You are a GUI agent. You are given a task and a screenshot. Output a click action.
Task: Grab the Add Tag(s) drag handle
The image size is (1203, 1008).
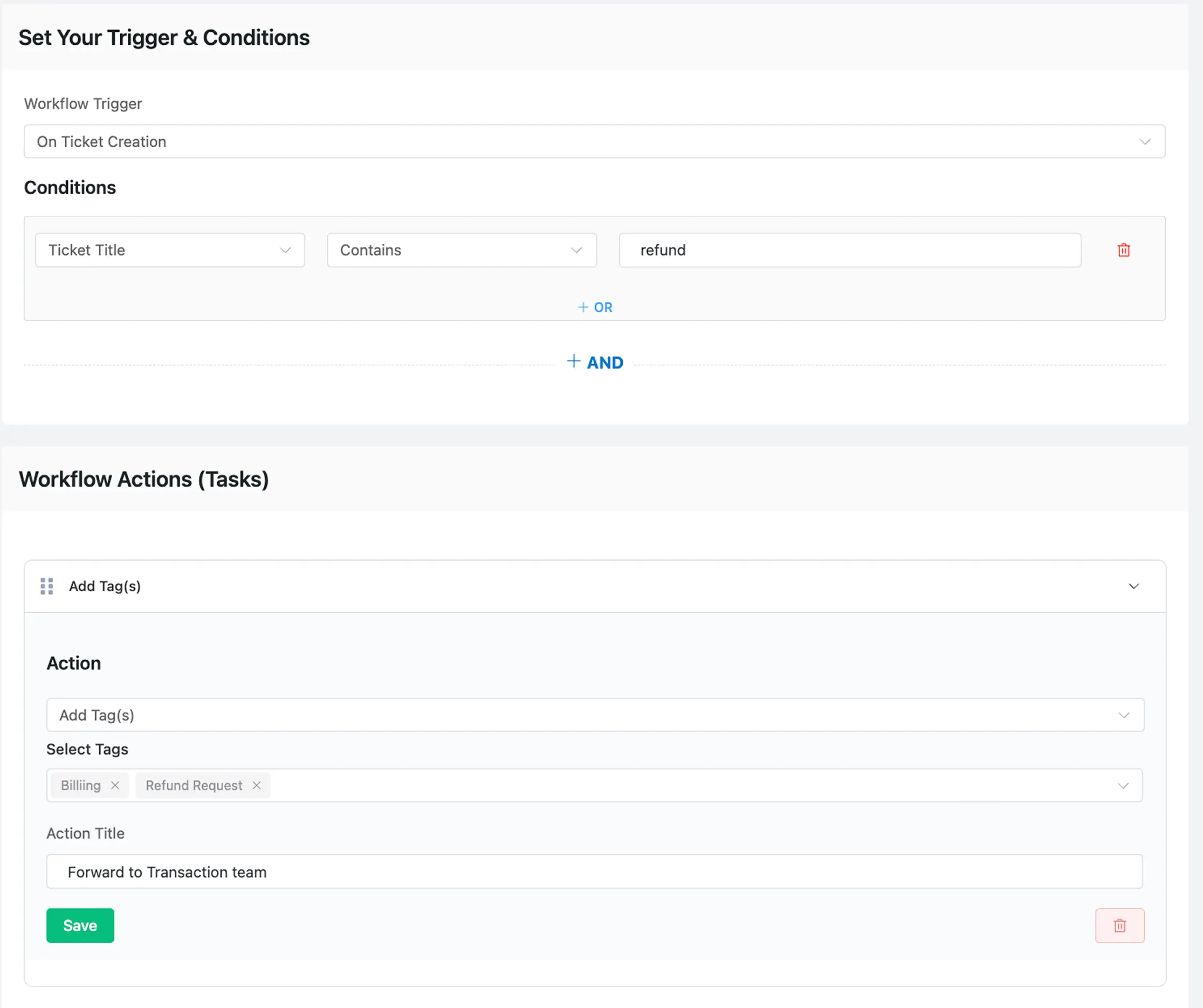click(x=47, y=586)
